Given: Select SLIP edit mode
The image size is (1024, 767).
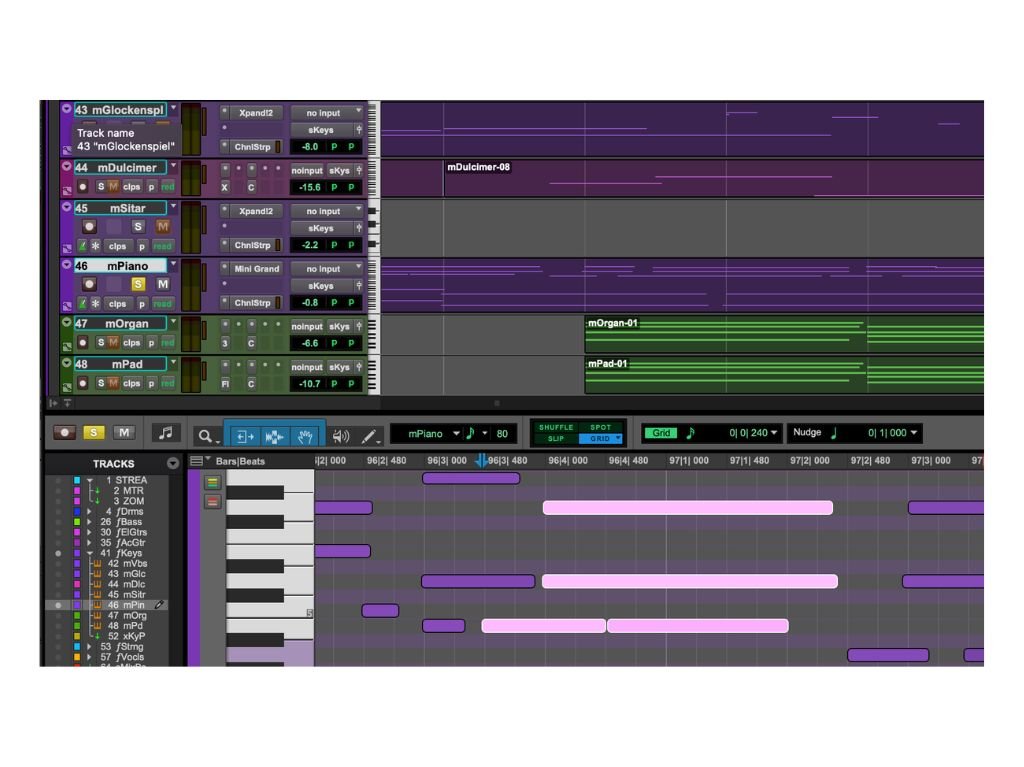Looking at the screenshot, I should [556, 438].
